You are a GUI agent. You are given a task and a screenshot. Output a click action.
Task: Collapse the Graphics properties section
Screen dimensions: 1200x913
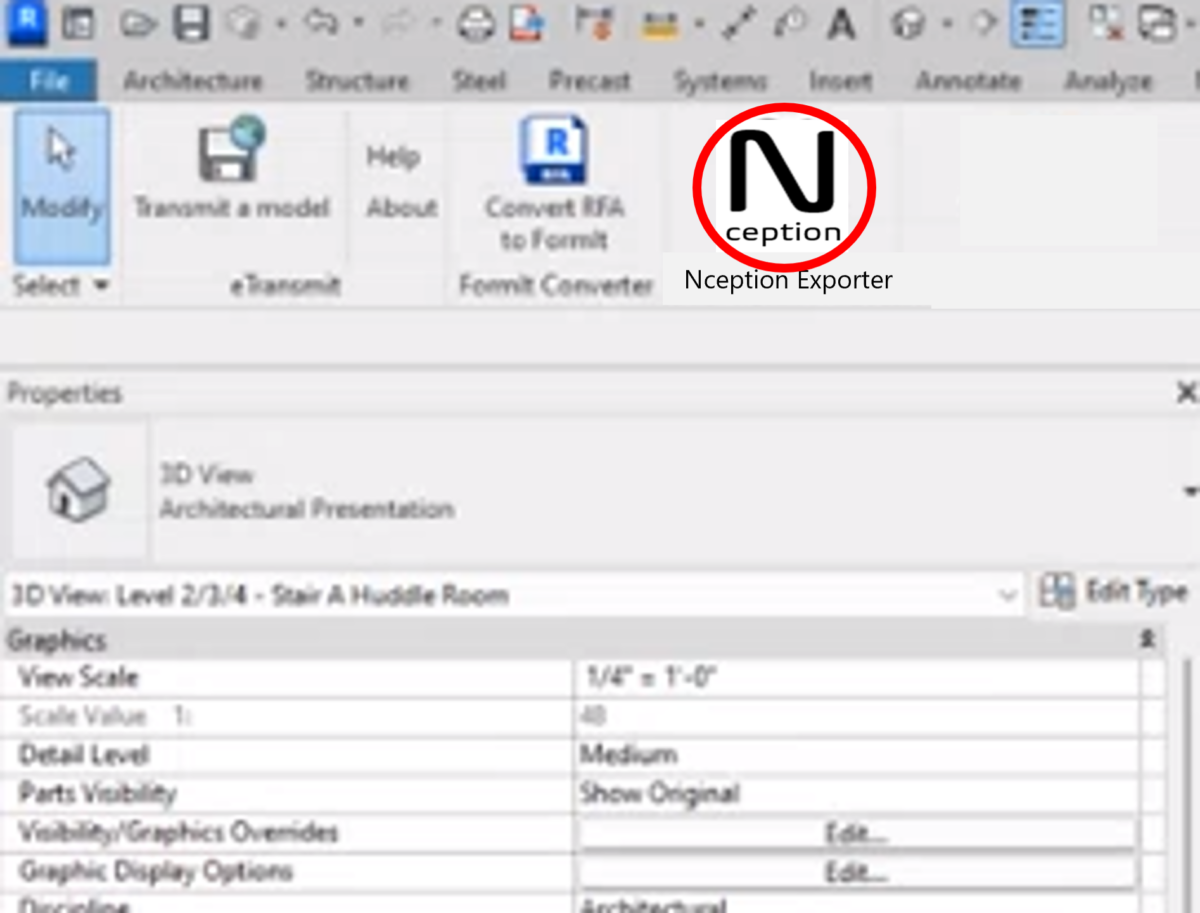point(1150,640)
